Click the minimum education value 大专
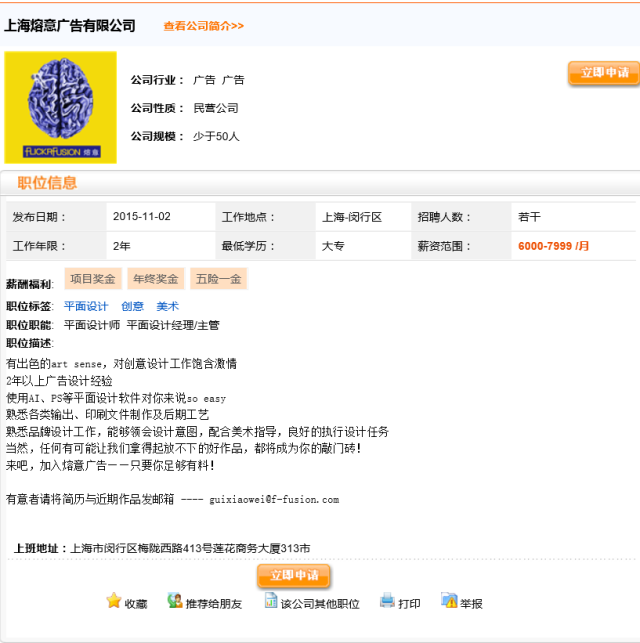Viewport: 640px width, 643px height. click(x=333, y=246)
